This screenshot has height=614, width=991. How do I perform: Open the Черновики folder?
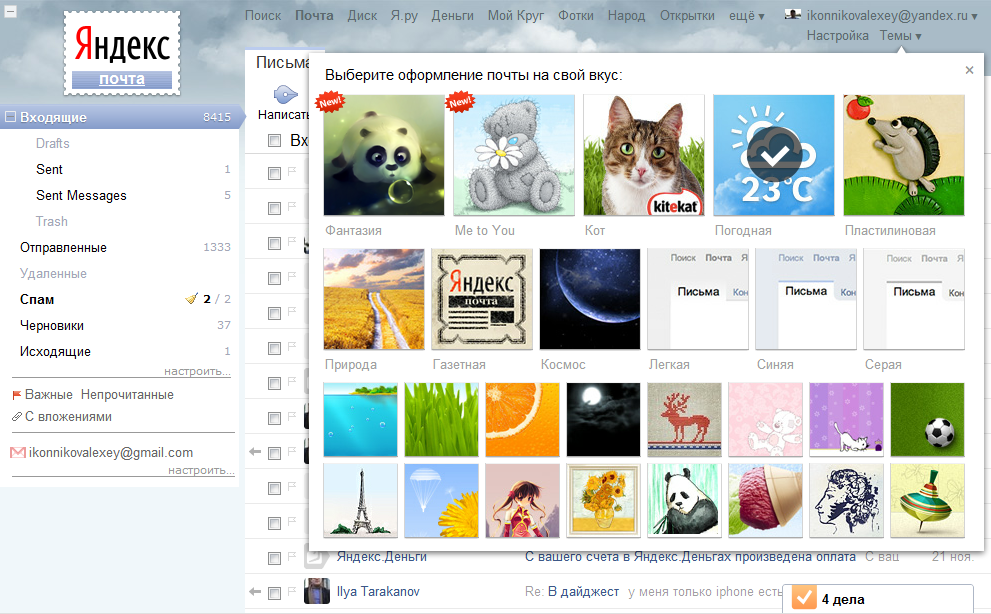tap(52, 326)
